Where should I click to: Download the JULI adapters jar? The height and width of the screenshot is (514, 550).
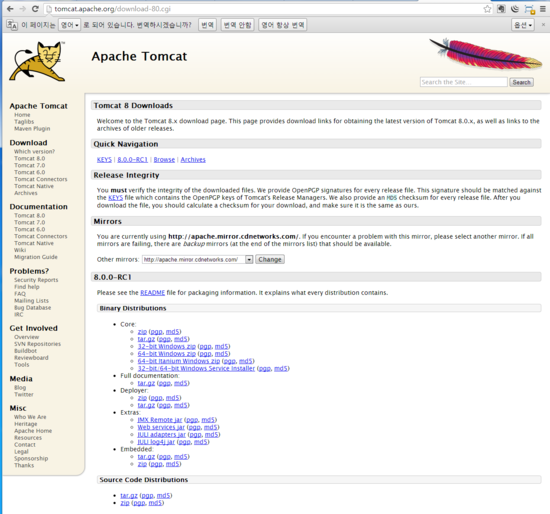pos(162,435)
